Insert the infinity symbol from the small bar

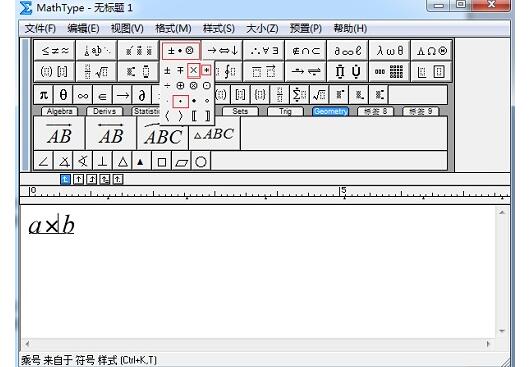[x=83, y=95]
